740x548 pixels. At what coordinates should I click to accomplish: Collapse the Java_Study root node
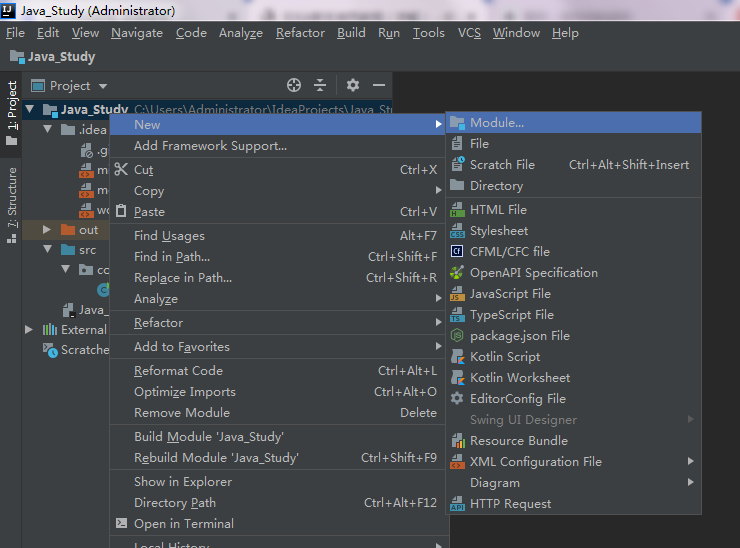pos(30,110)
